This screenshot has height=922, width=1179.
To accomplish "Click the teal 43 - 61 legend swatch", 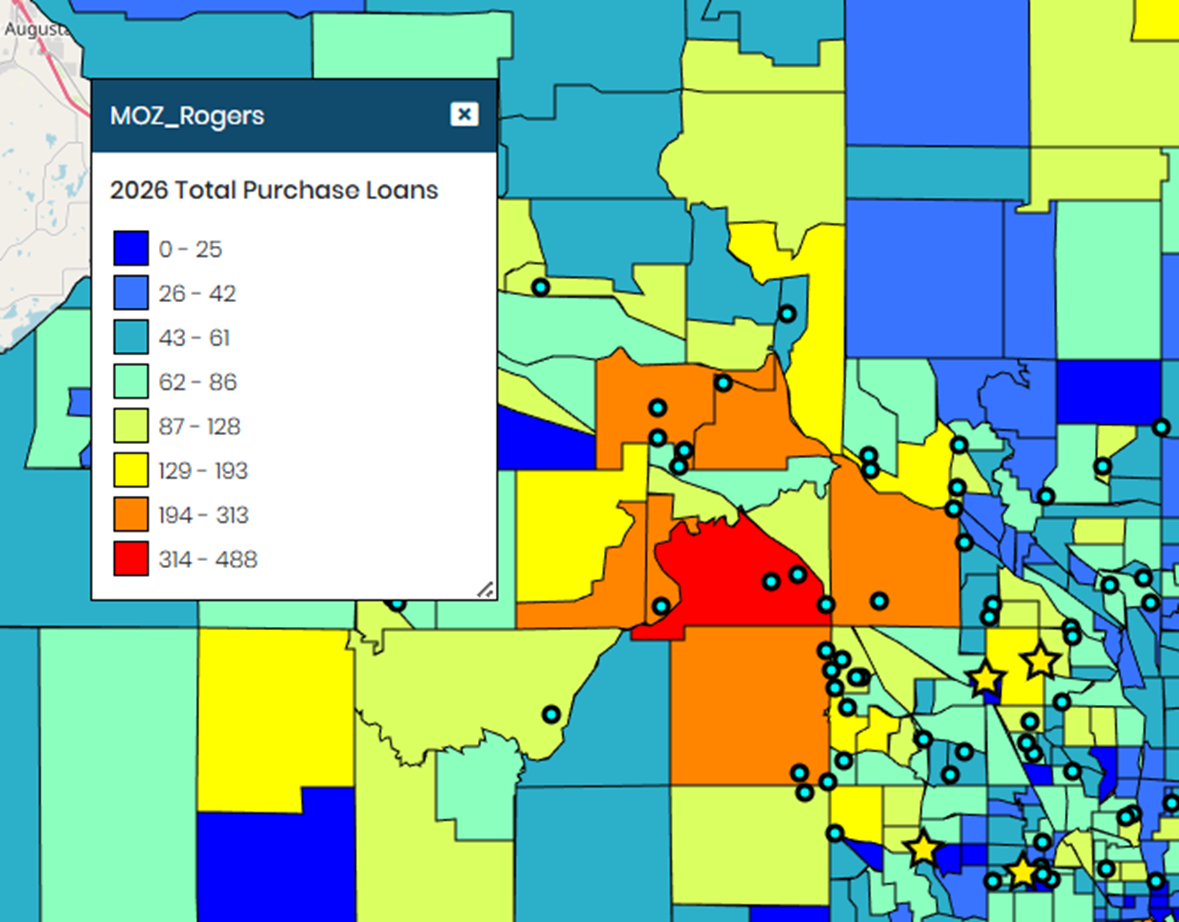I will point(131,337).
